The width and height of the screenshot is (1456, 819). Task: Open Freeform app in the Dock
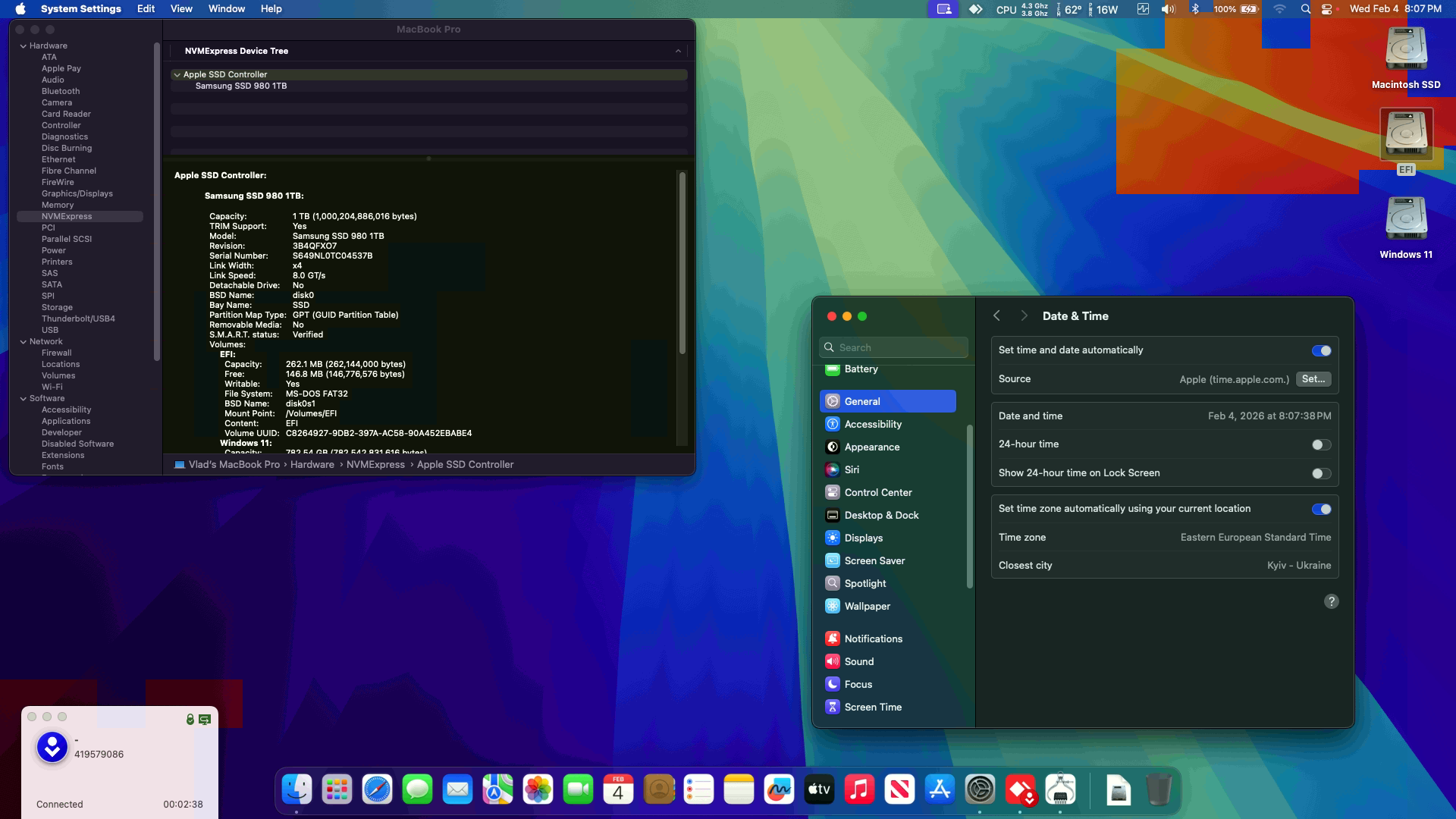pyautogui.click(x=779, y=789)
